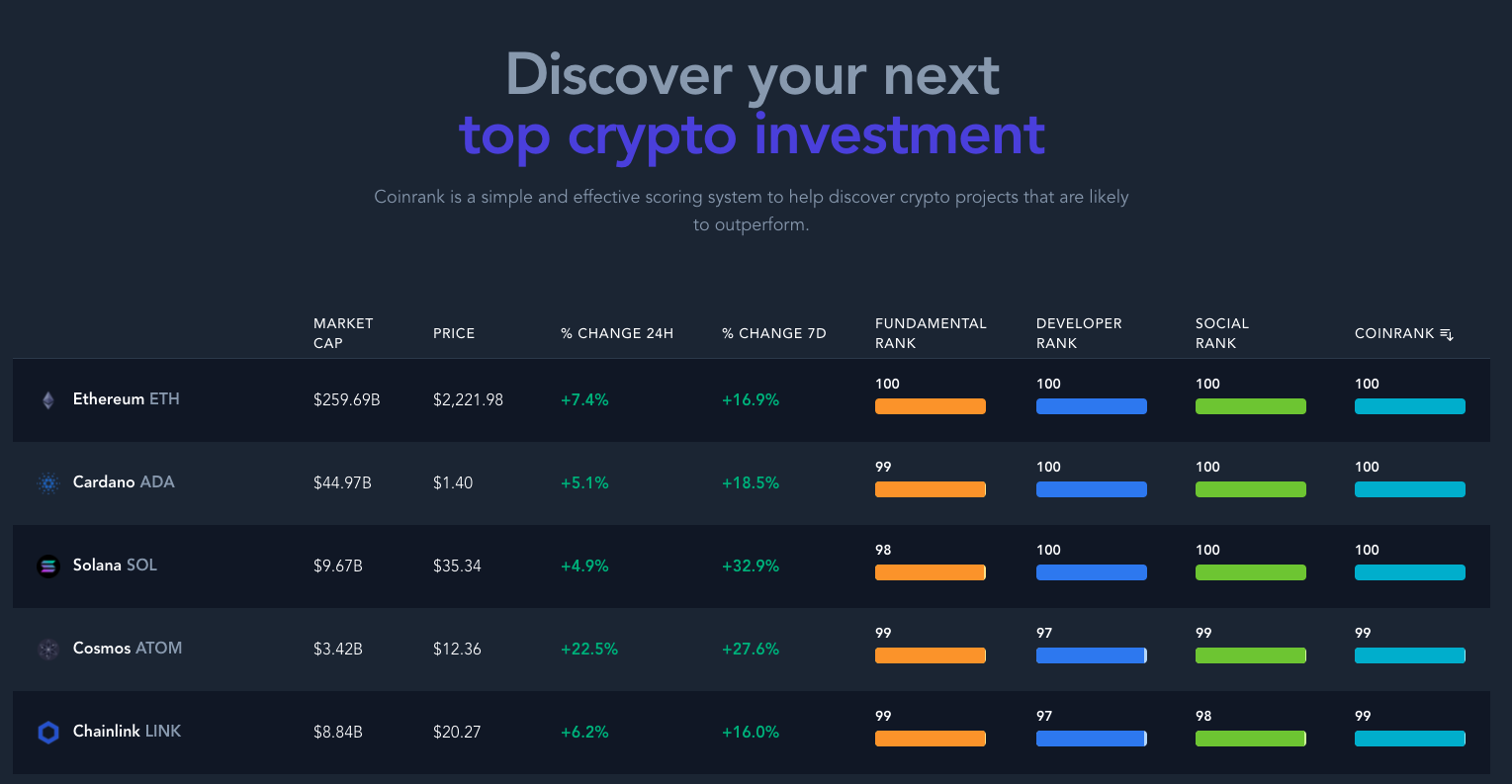Sort by % CHANGE 24H header
Viewport: 1512px width, 784px height.
pos(617,333)
